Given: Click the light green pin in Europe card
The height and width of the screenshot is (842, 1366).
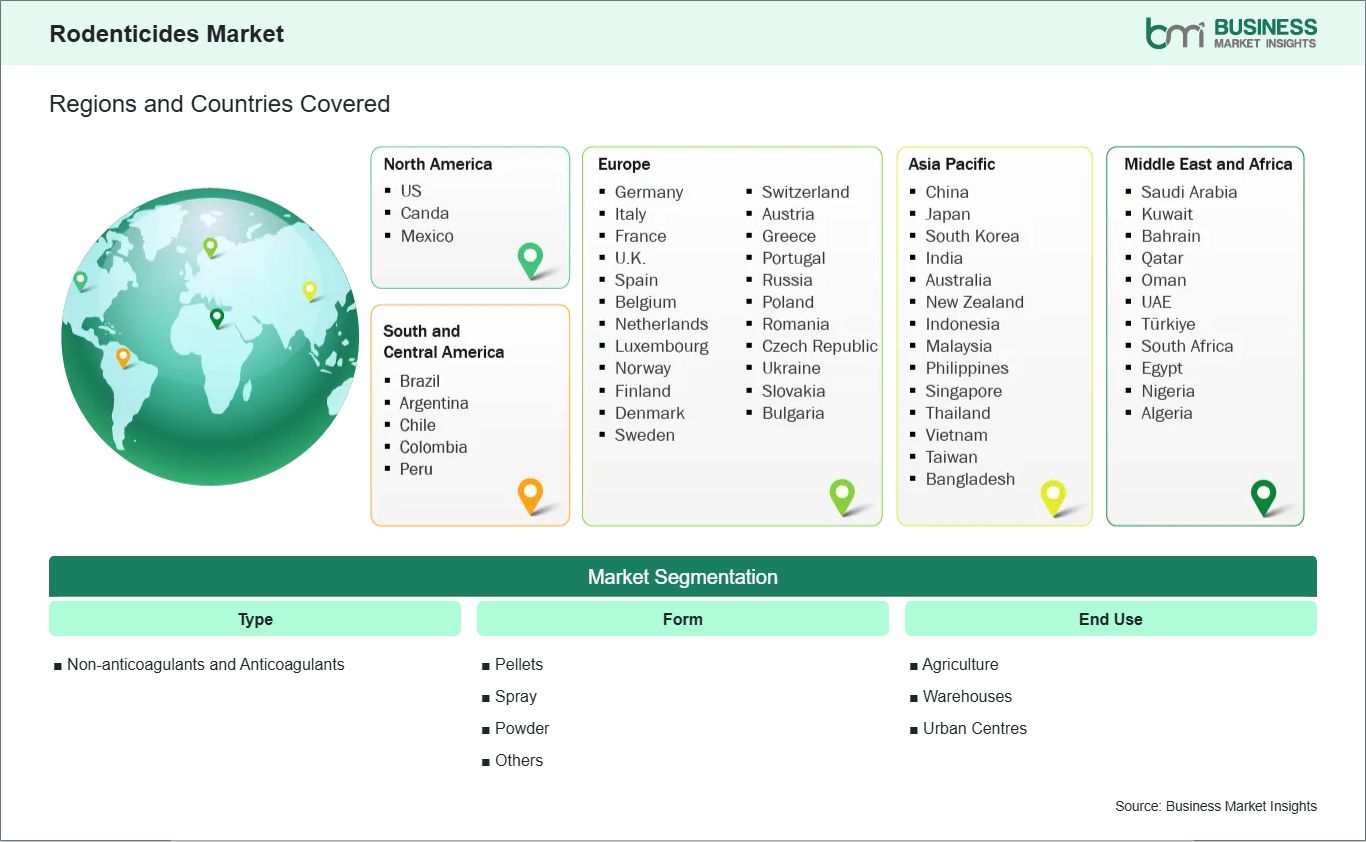Looking at the screenshot, I should [842, 494].
